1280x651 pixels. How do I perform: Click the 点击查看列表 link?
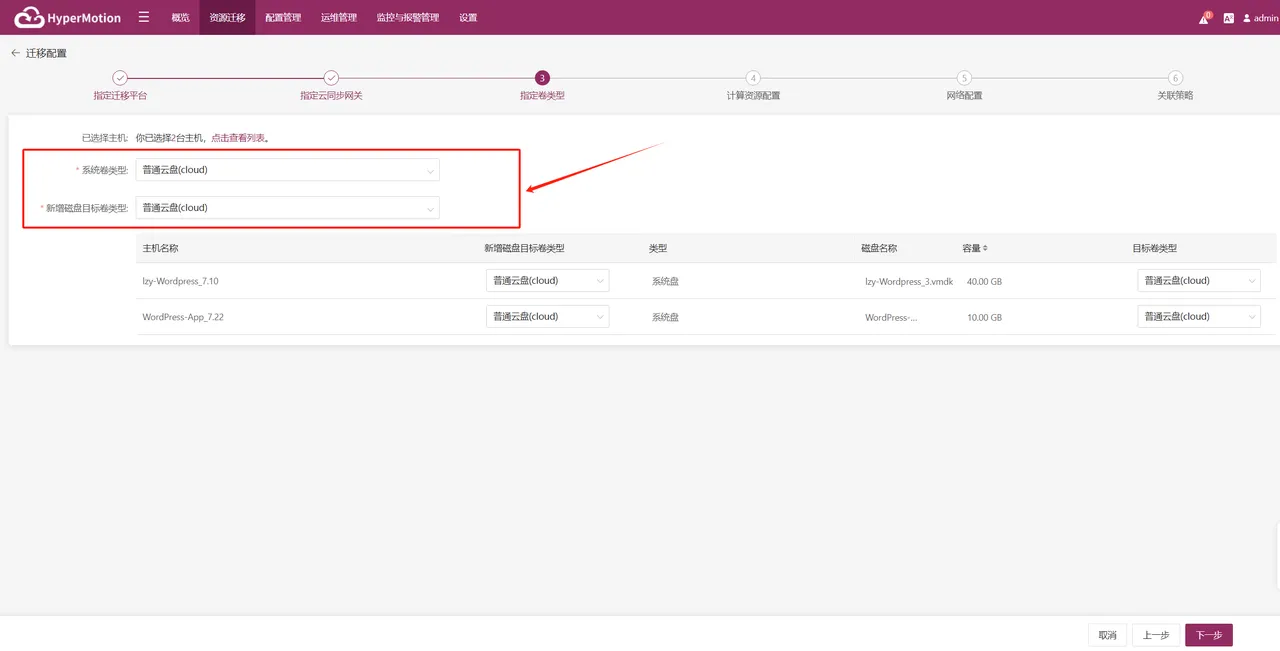click(x=238, y=138)
